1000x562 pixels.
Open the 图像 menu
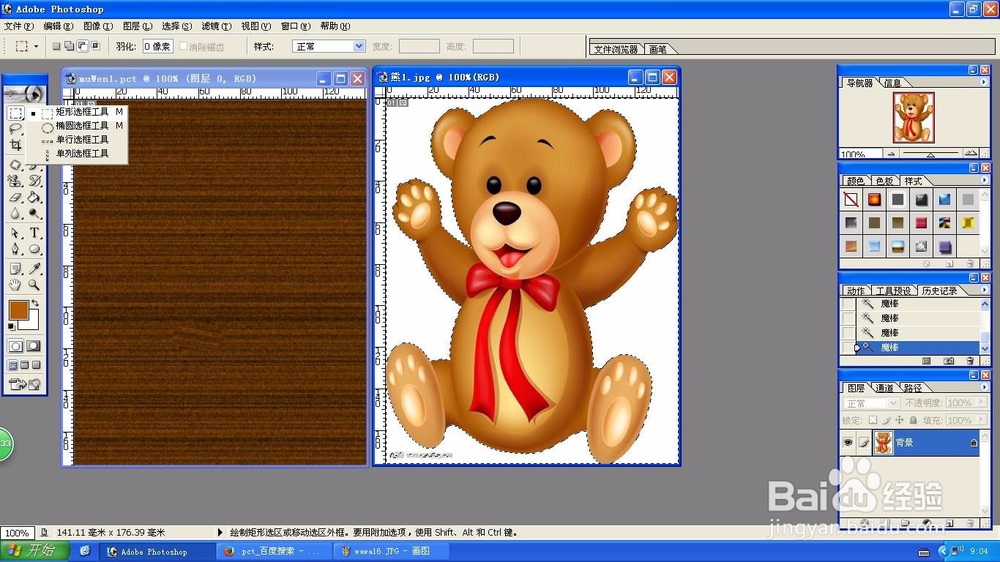98,26
